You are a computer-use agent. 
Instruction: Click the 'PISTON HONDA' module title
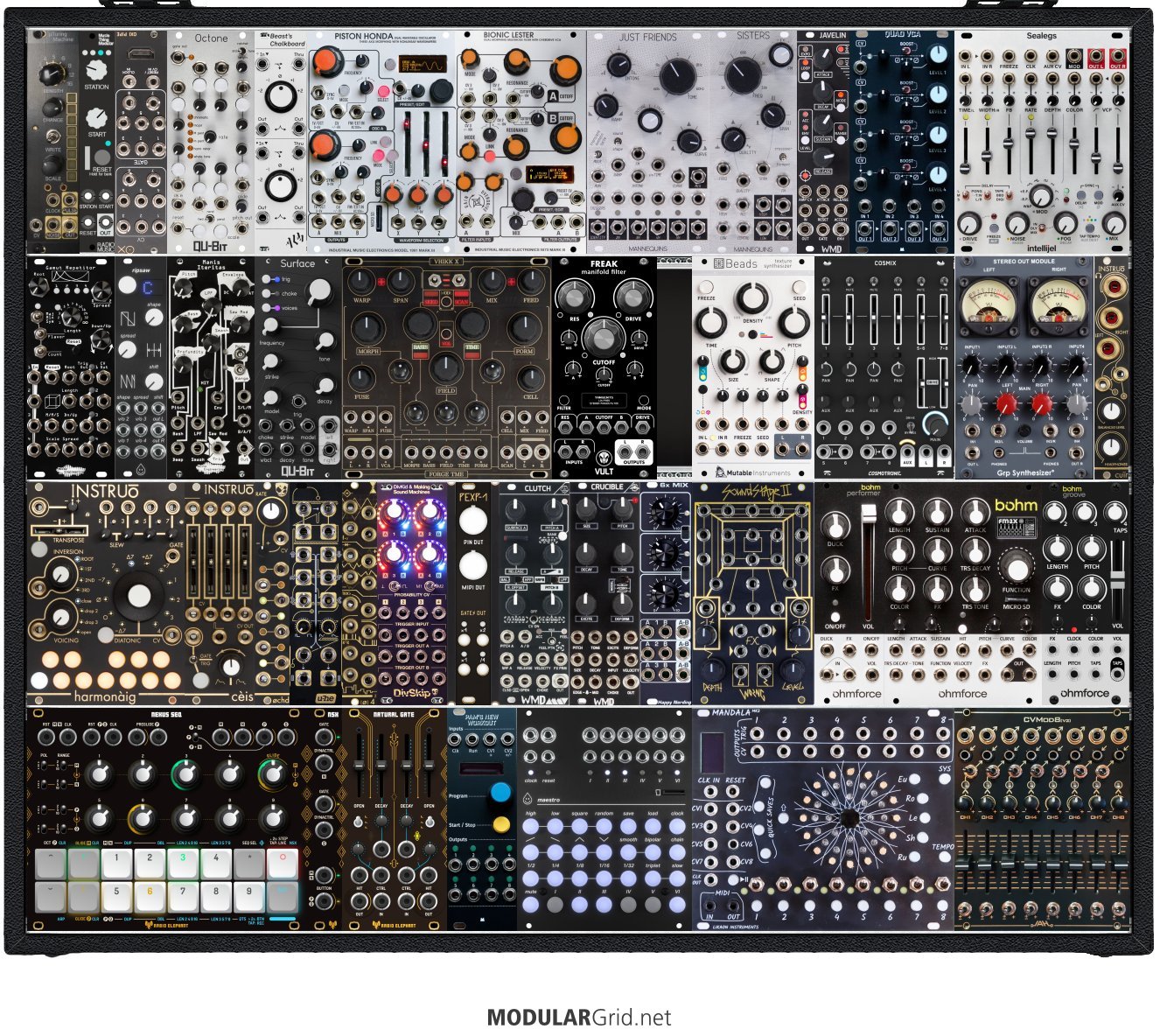(364, 37)
